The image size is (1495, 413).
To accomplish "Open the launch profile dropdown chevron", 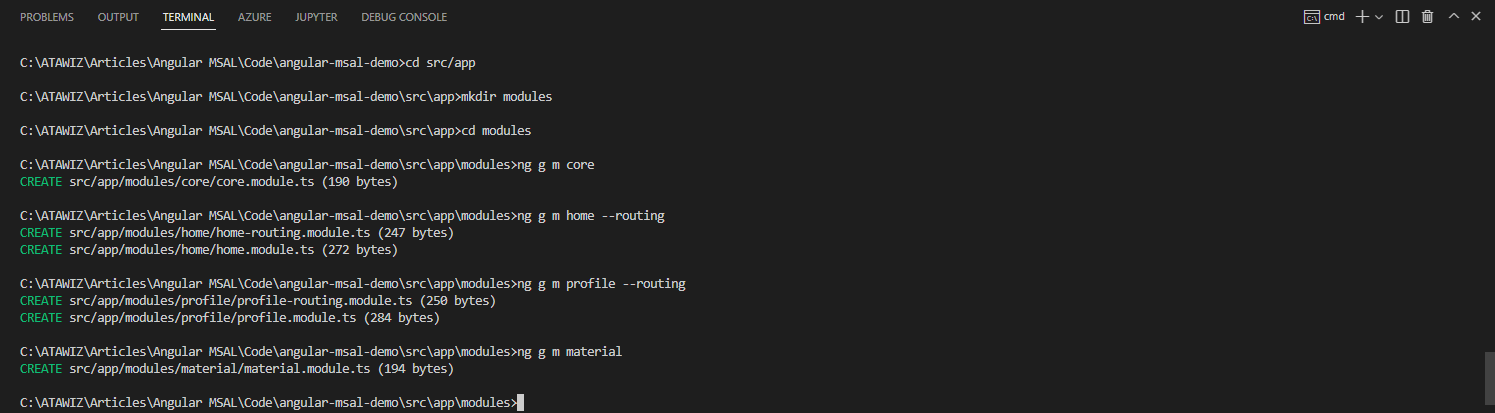I will pos(1379,17).
